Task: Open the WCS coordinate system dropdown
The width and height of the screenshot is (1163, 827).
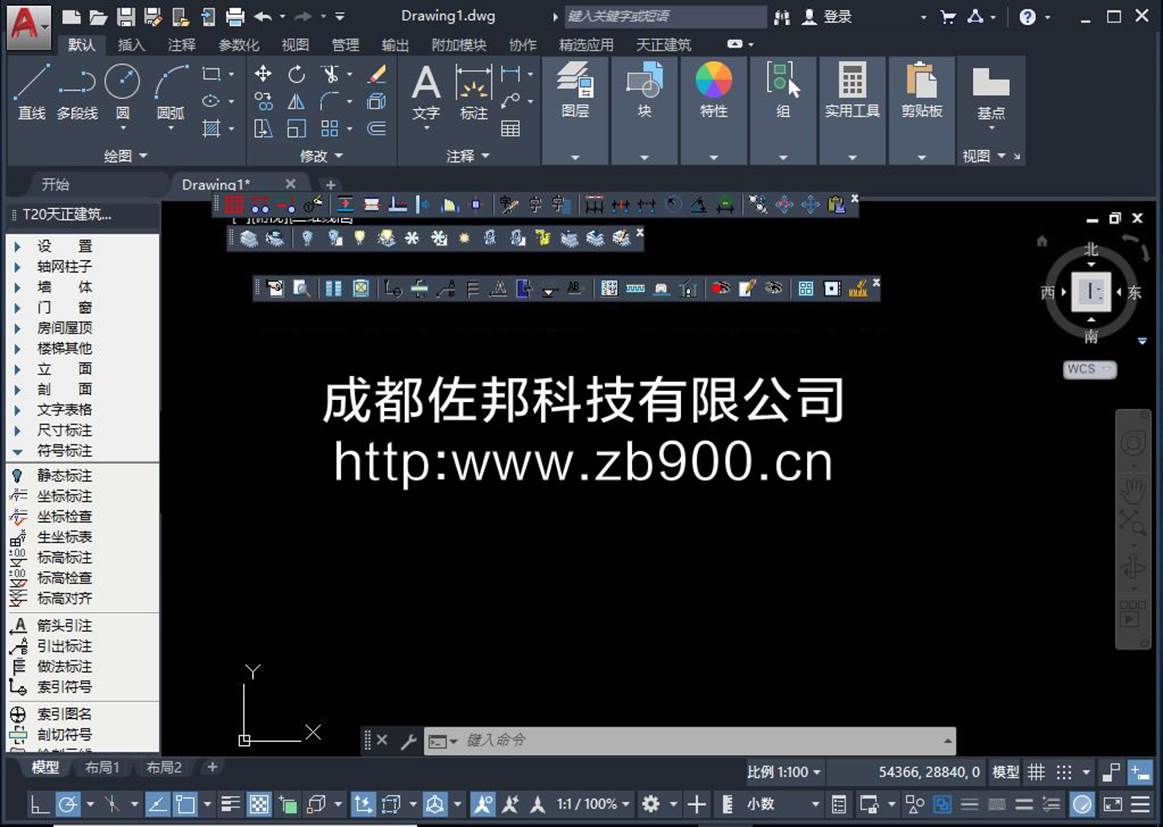Action: tap(1090, 369)
